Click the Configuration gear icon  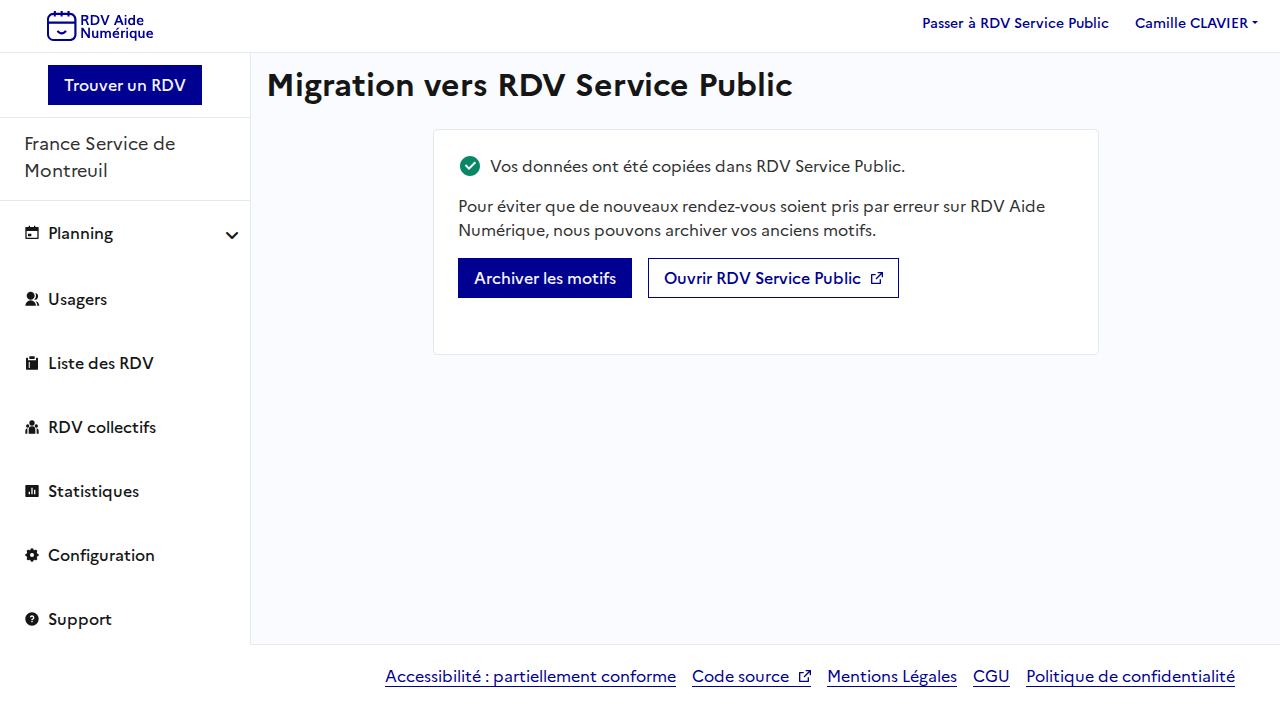(x=32, y=556)
